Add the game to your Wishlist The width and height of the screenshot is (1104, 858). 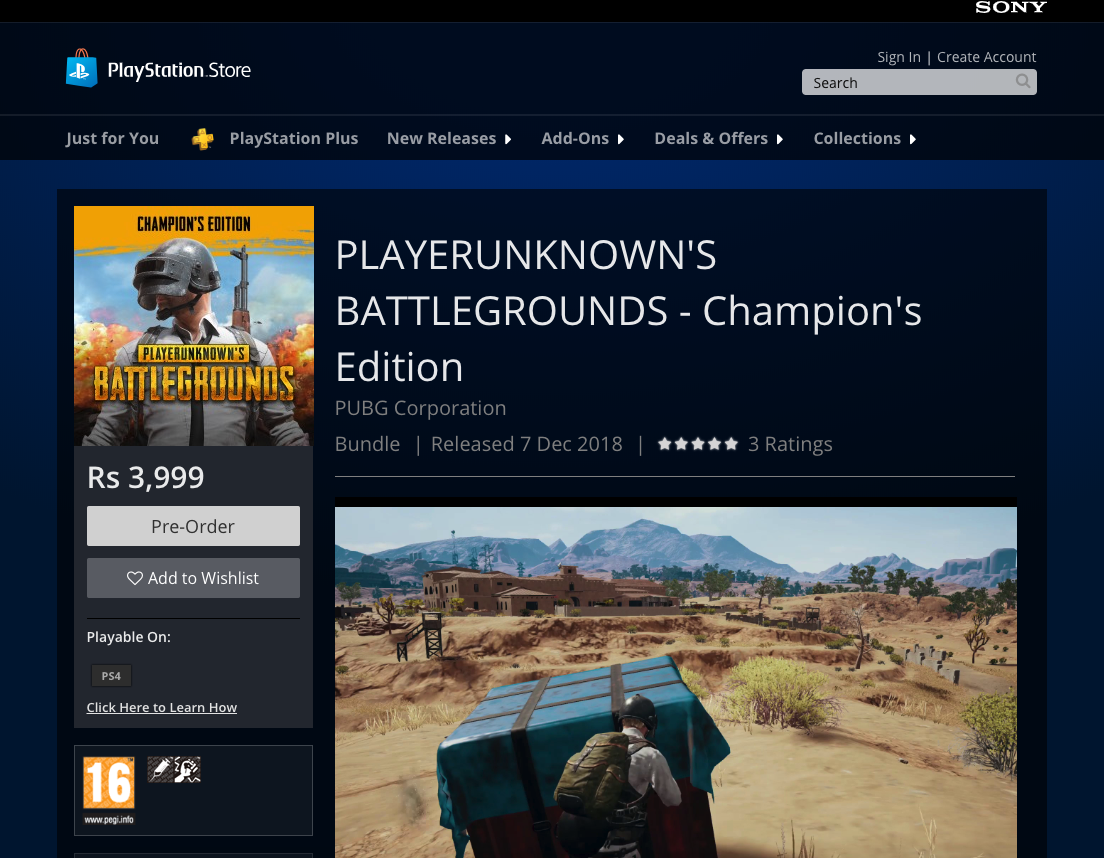[193, 578]
